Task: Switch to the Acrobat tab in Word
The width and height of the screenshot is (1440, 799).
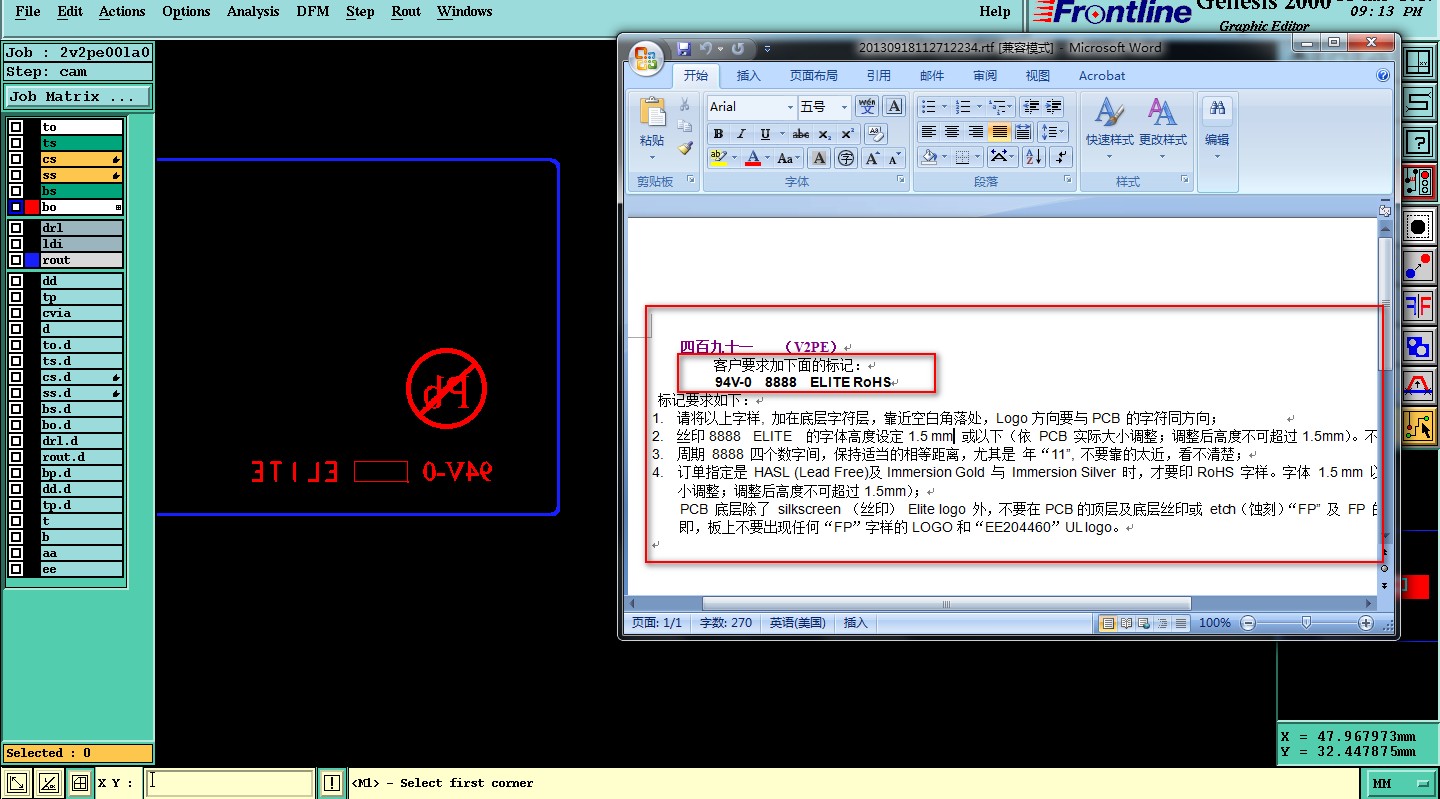Action: (x=1102, y=75)
